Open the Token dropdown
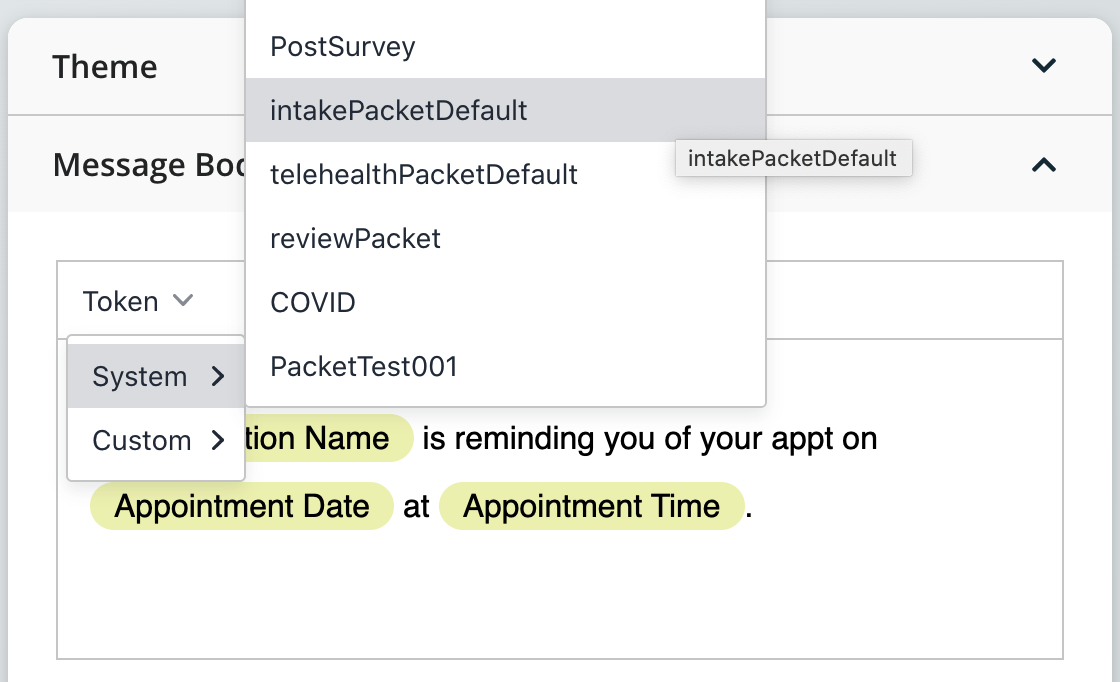 coord(138,301)
